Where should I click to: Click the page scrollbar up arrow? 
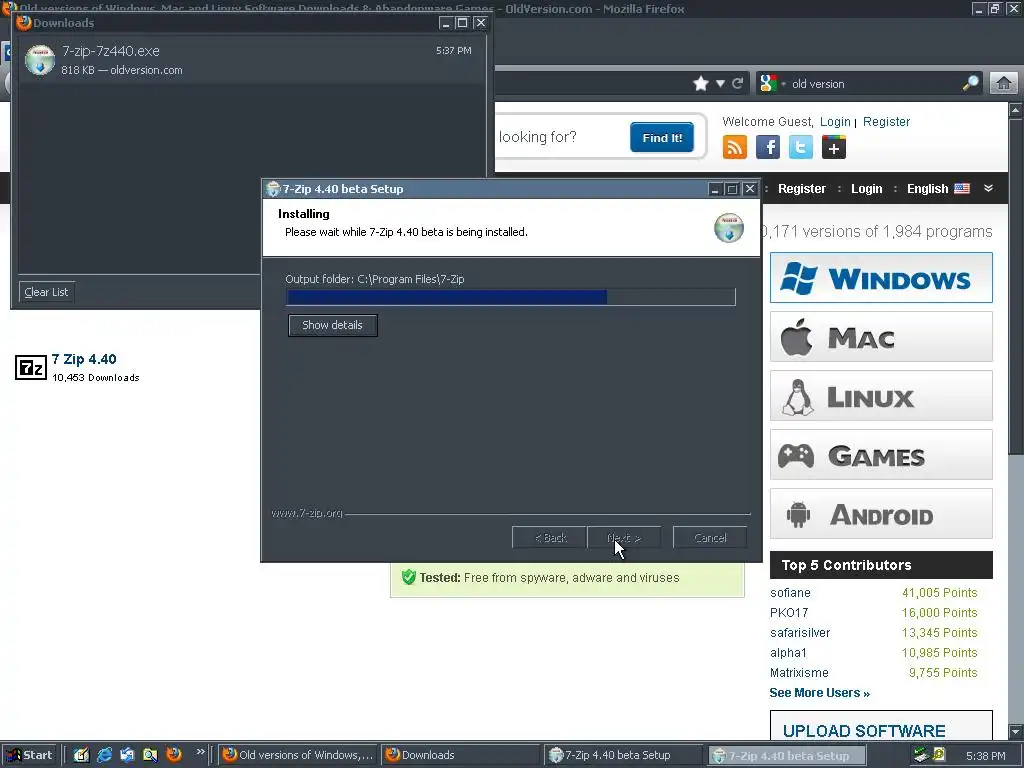1016,111
